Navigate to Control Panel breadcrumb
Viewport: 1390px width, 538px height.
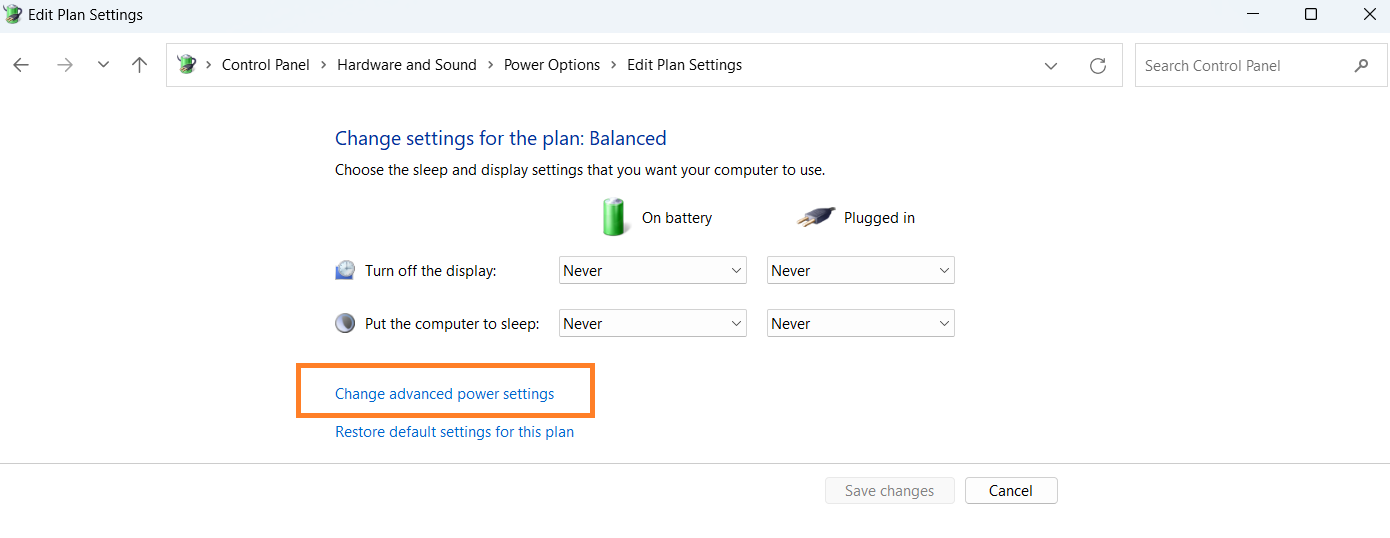(265, 65)
